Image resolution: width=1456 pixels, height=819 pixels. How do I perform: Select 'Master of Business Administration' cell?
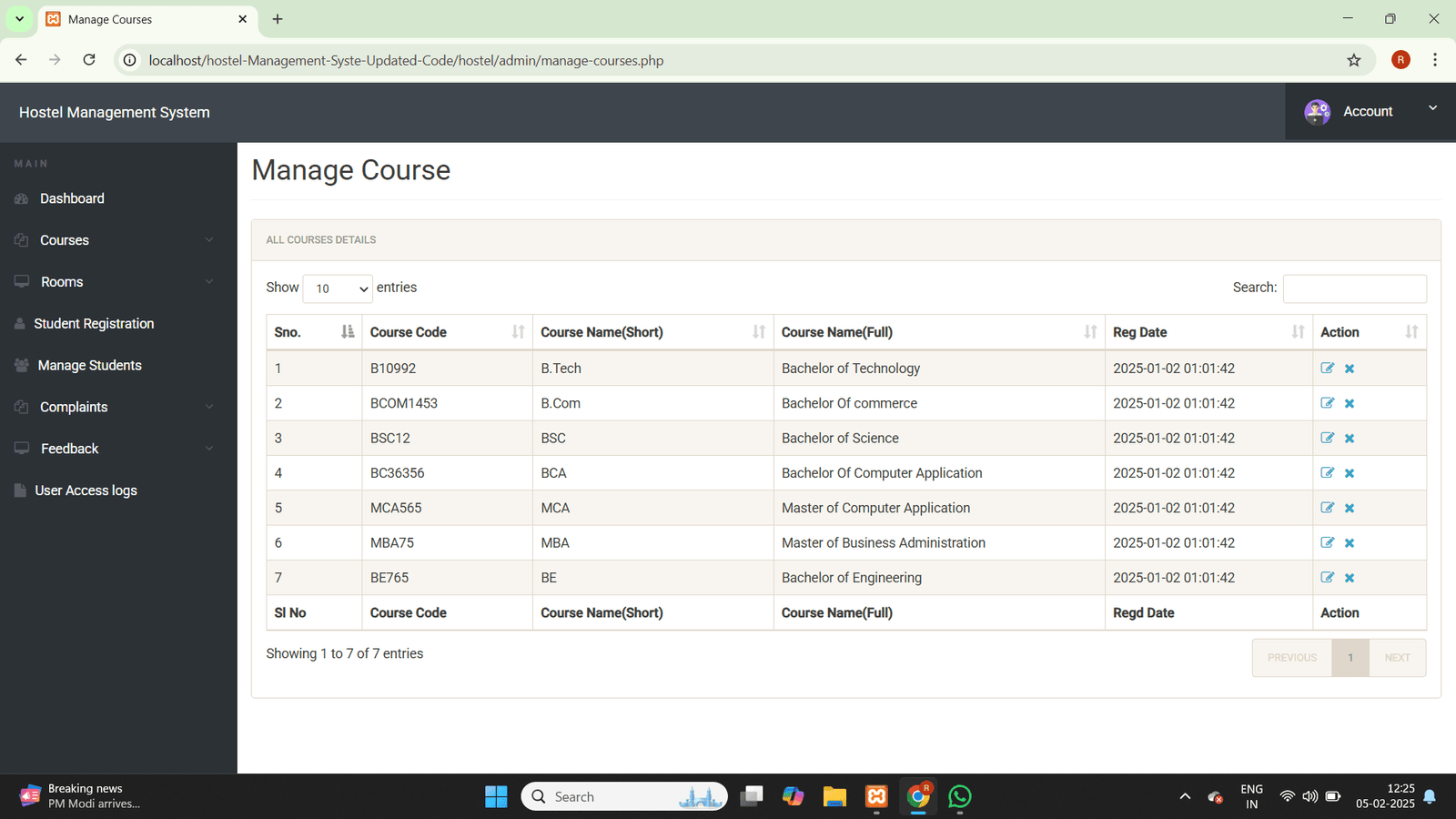(x=939, y=543)
